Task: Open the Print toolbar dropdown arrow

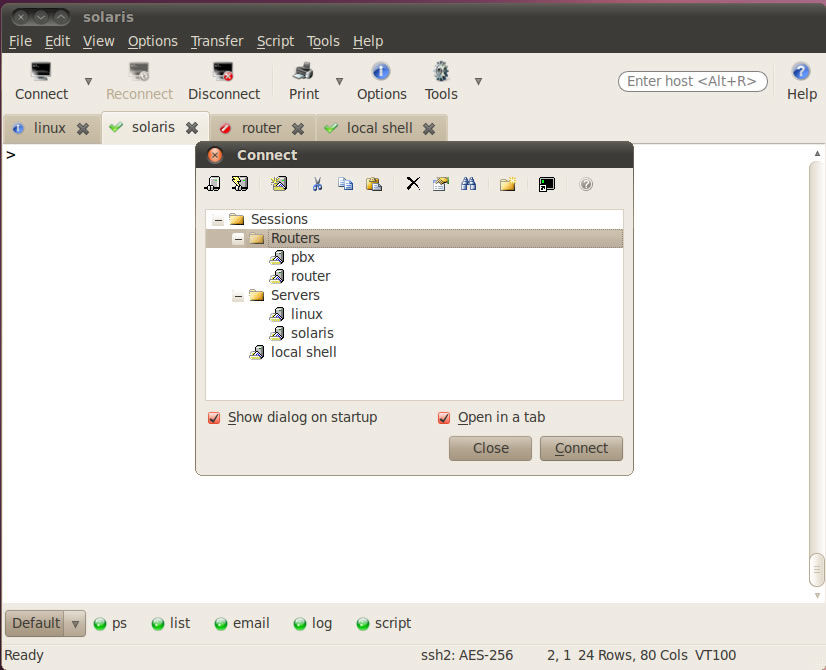Action: pyautogui.click(x=339, y=81)
